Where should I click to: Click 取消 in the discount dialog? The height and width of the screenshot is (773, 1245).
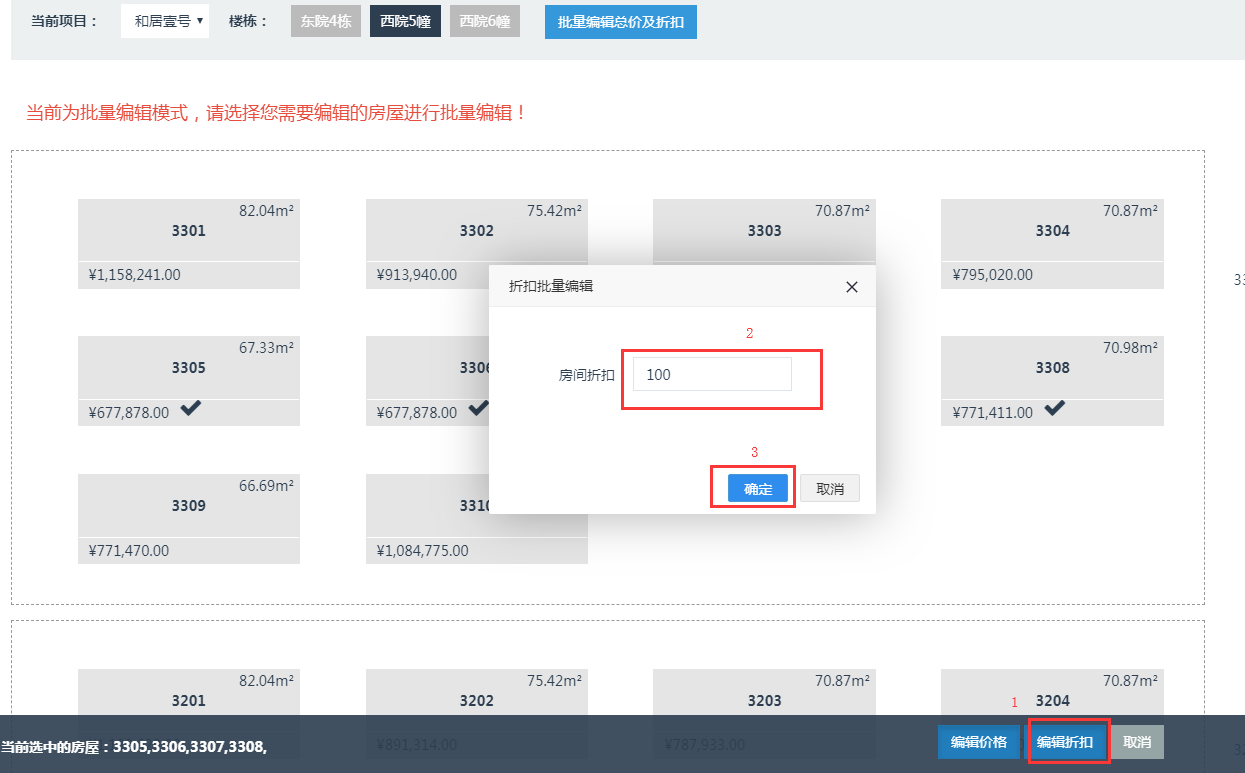pos(830,489)
